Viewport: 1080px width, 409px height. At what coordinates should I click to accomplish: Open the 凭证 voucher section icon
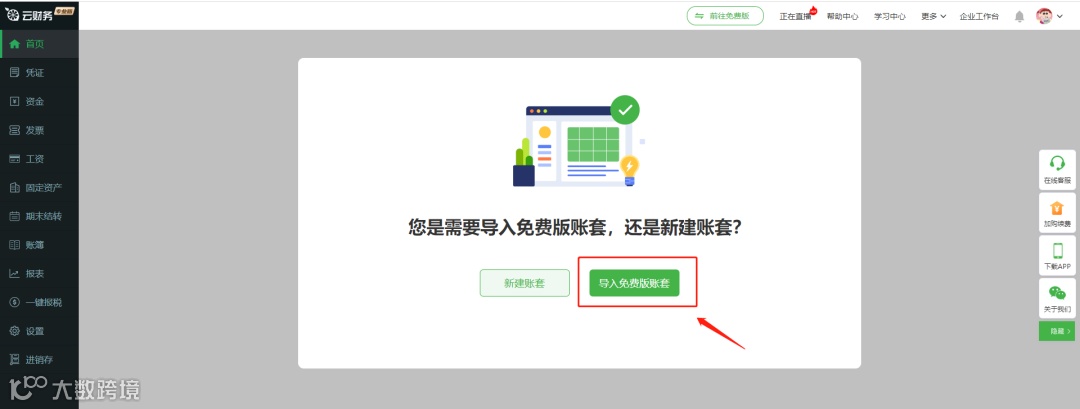click(14, 72)
